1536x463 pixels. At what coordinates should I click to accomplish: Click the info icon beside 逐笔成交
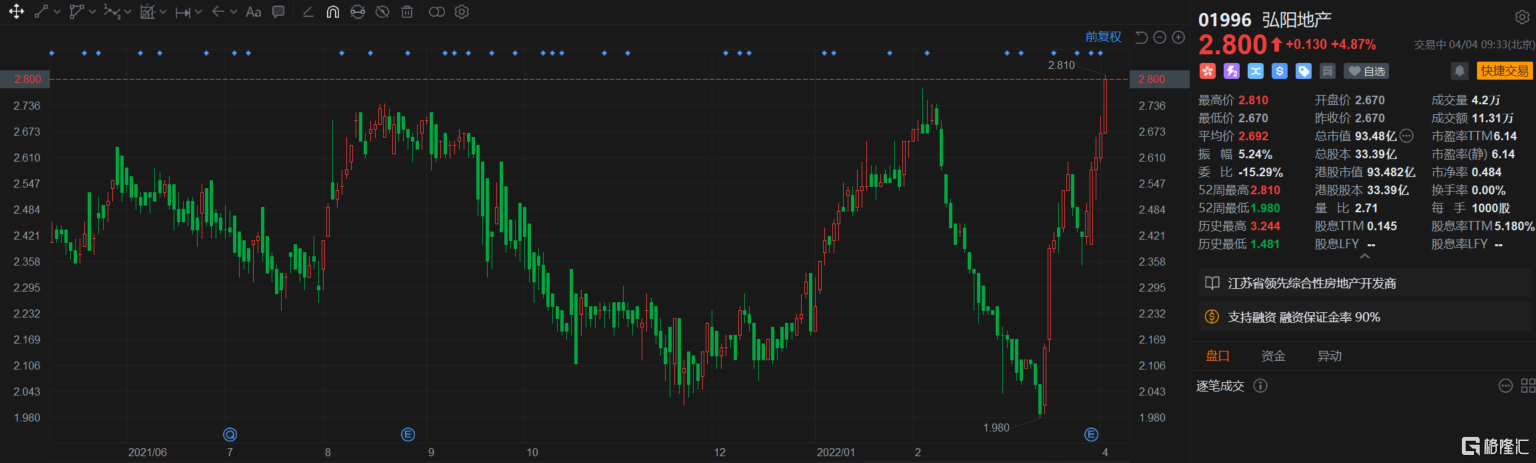[1260, 386]
